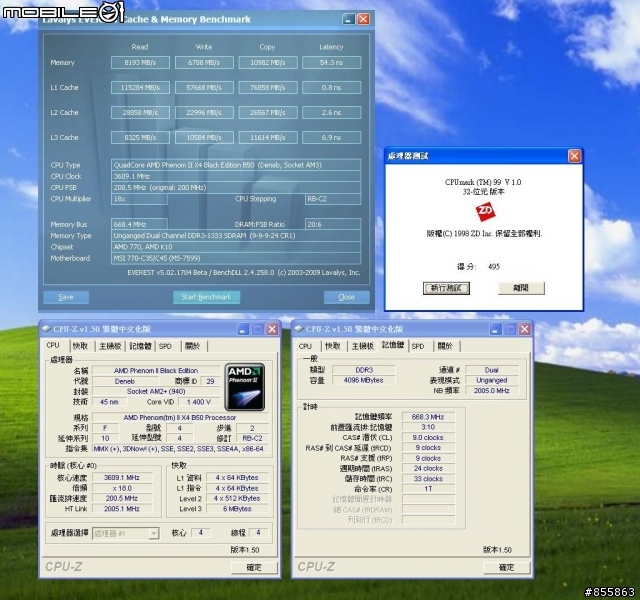Click the title bar icon of the left CPU-Z window
This screenshot has height=600, width=640.
pos(47,329)
